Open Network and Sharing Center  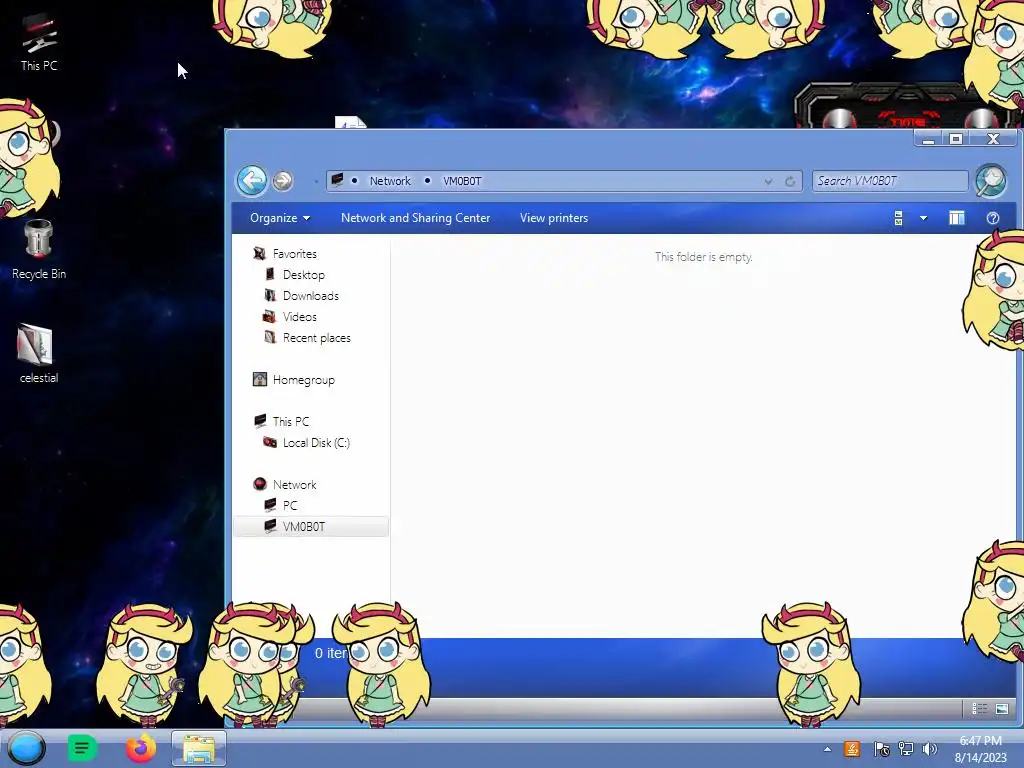coord(415,218)
